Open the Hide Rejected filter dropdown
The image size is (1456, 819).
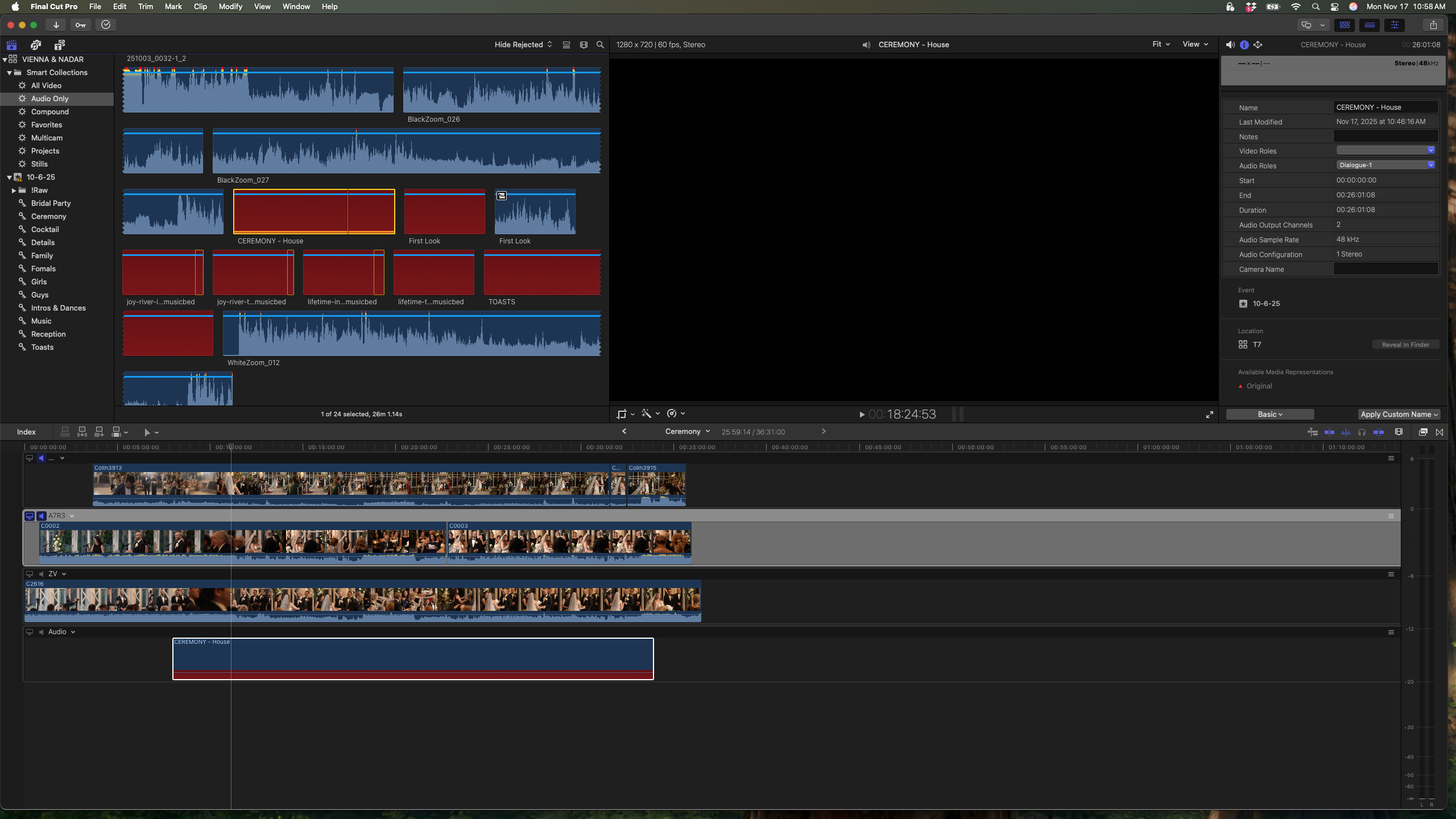[x=523, y=45]
